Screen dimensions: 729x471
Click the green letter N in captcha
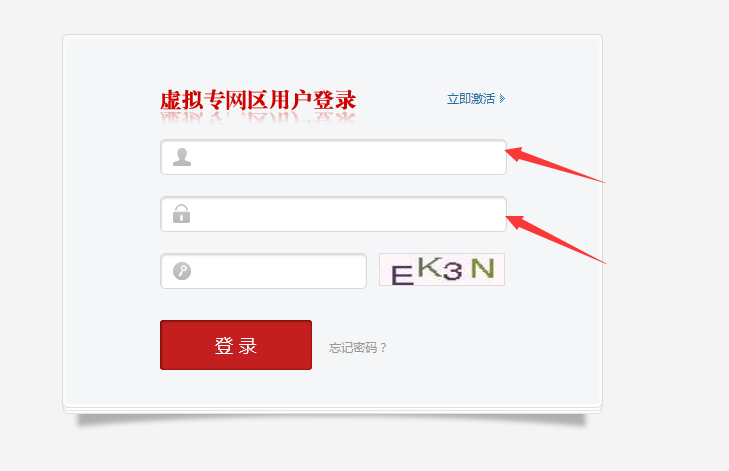point(483,268)
